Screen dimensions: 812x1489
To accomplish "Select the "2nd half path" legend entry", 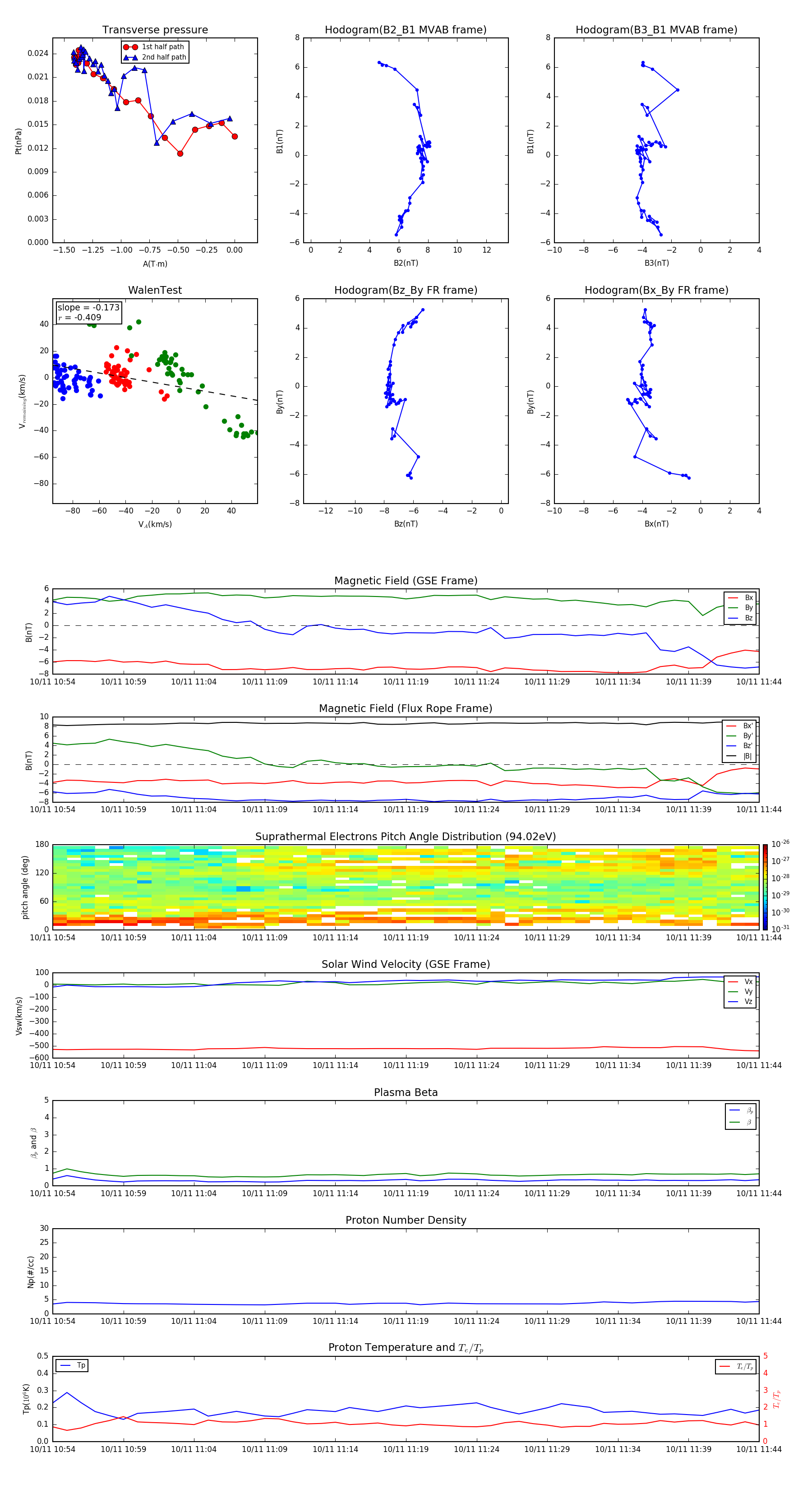I will click(156, 57).
